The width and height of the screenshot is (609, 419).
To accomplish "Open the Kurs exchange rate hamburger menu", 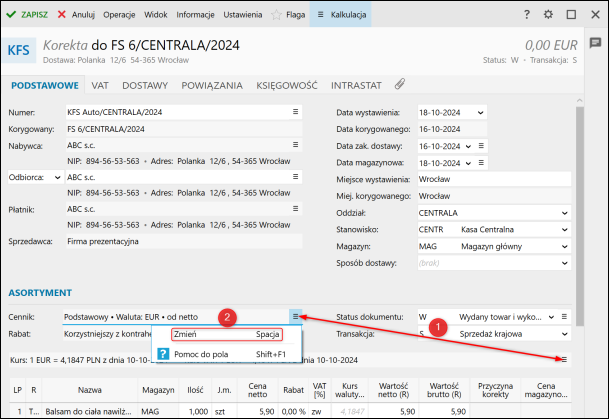I will 564,360.
